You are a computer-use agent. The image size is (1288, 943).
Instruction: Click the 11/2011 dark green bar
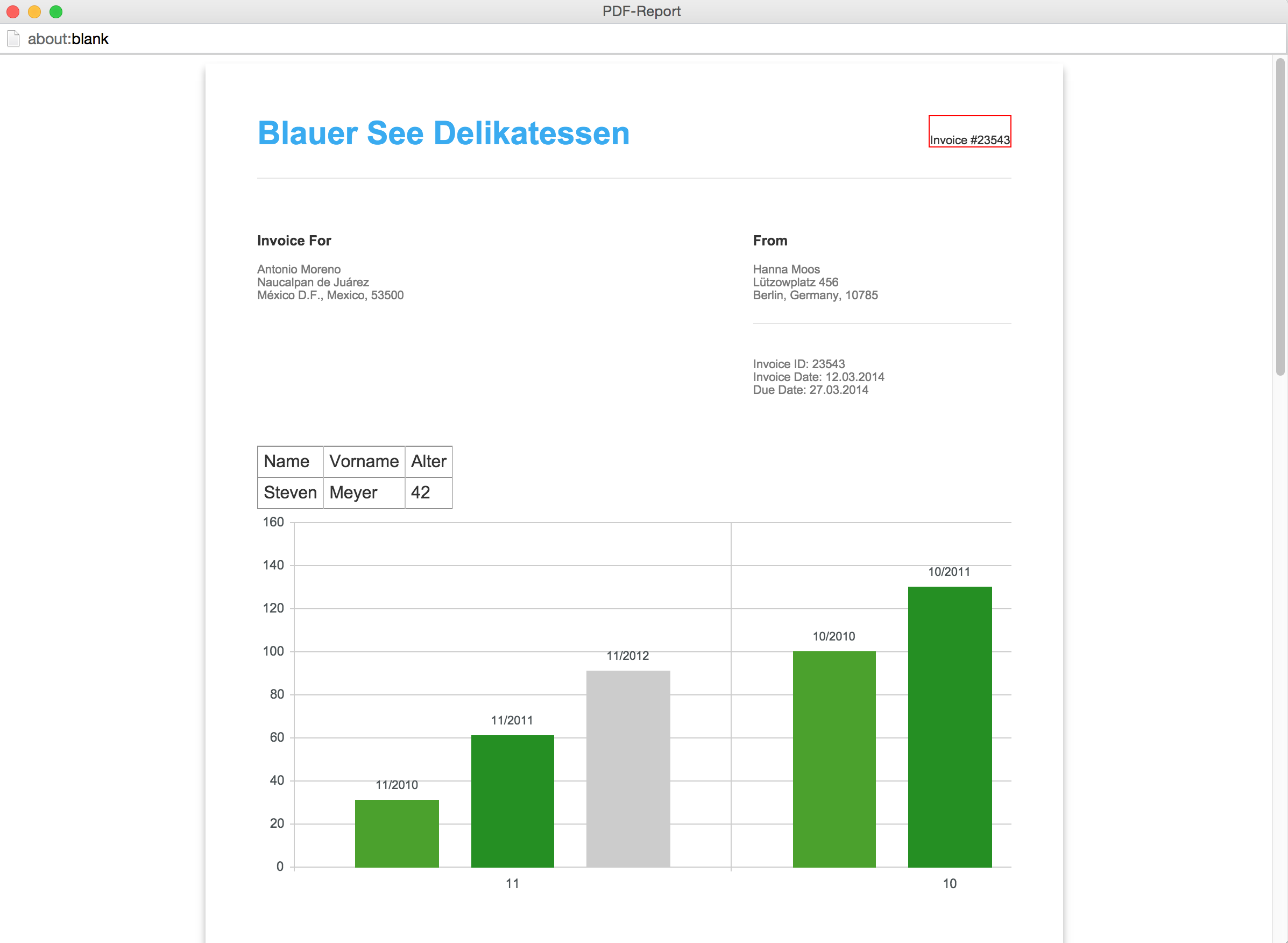512,801
